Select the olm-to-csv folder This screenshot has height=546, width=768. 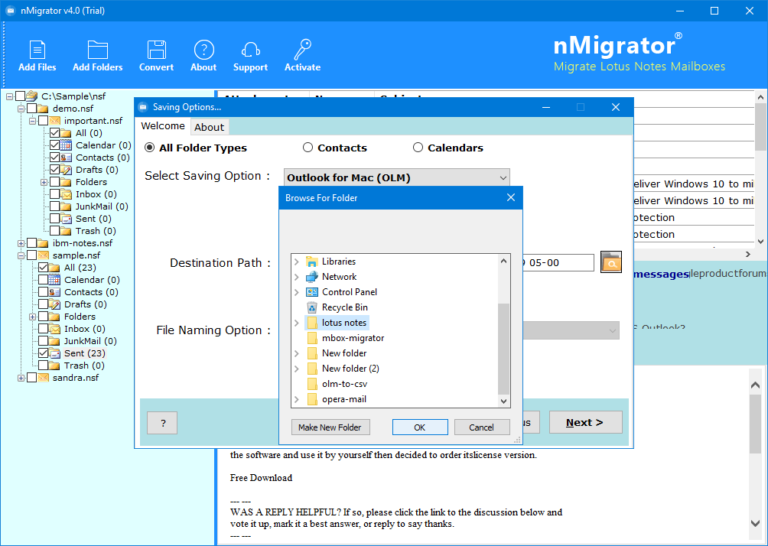pos(344,384)
